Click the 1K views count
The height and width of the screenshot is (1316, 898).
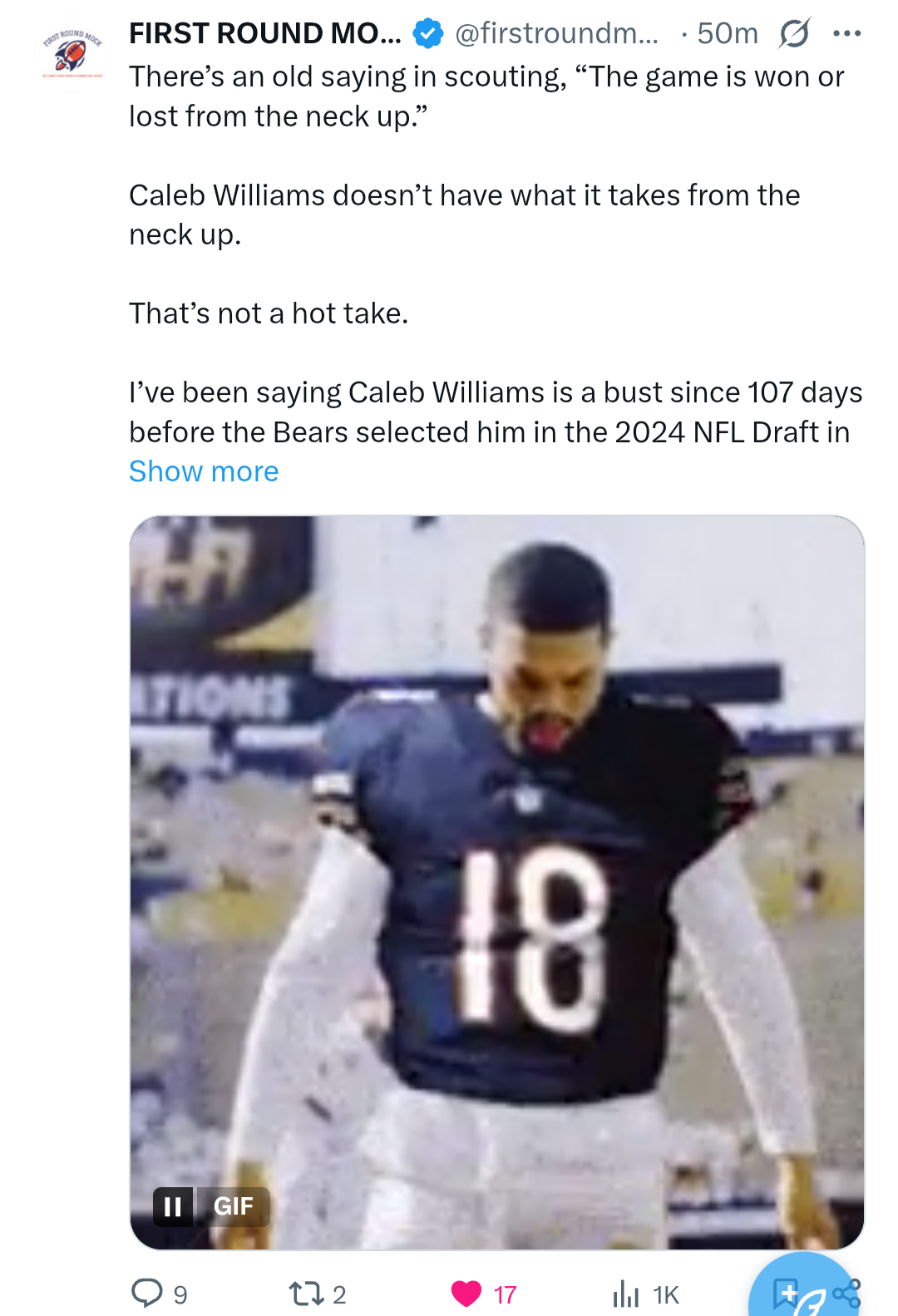666,1294
